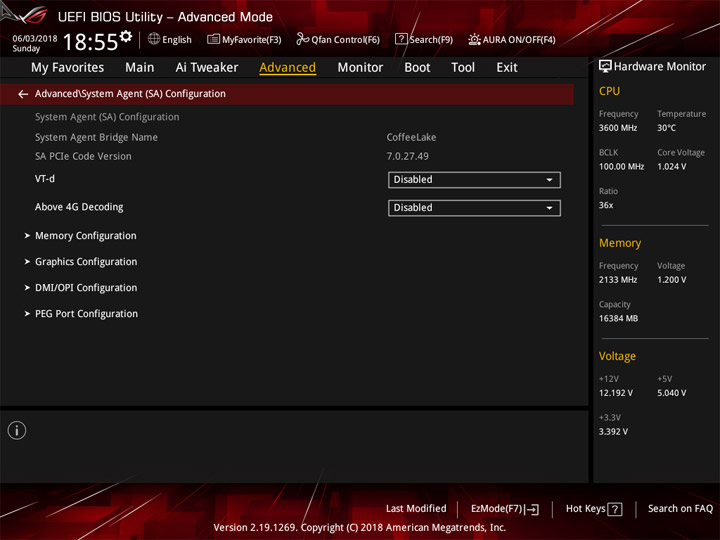This screenshot has height=540, width=720.
Task: Click the Qfan Control fan icon
Action: (x=302, y=39)
